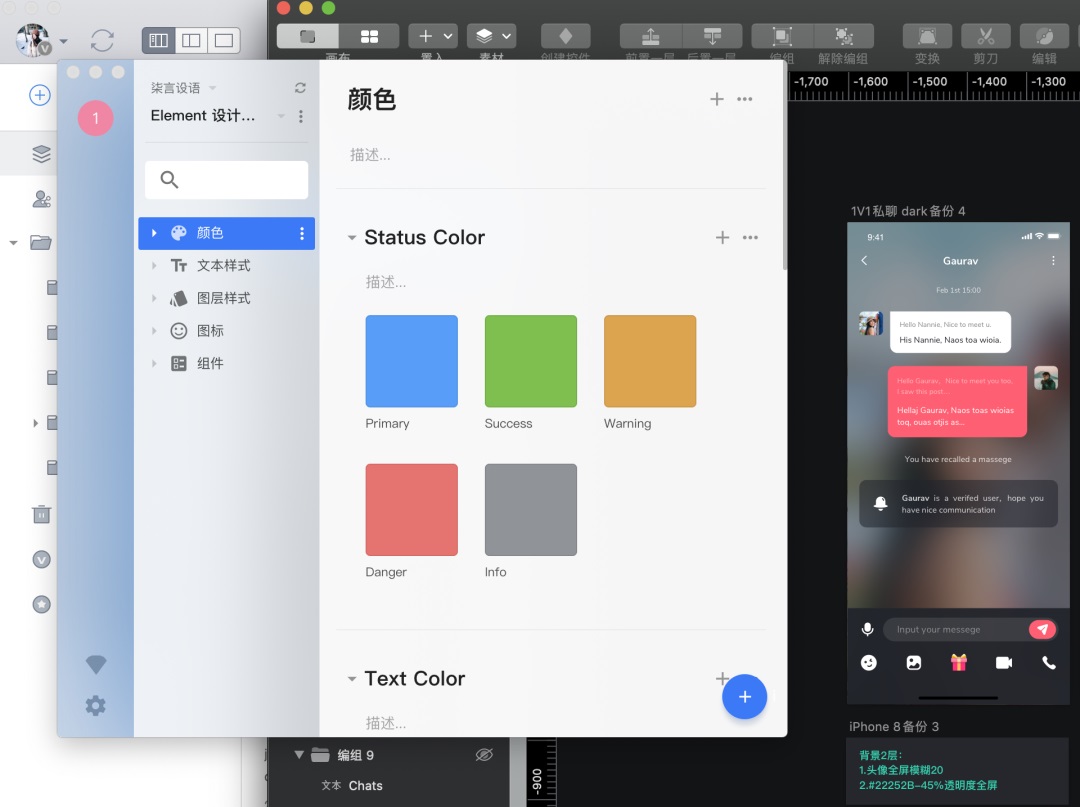The height and width of the screenshot is (807, 1080).
Task: Click the bring forward toolbar button
Action: (651, 36)
